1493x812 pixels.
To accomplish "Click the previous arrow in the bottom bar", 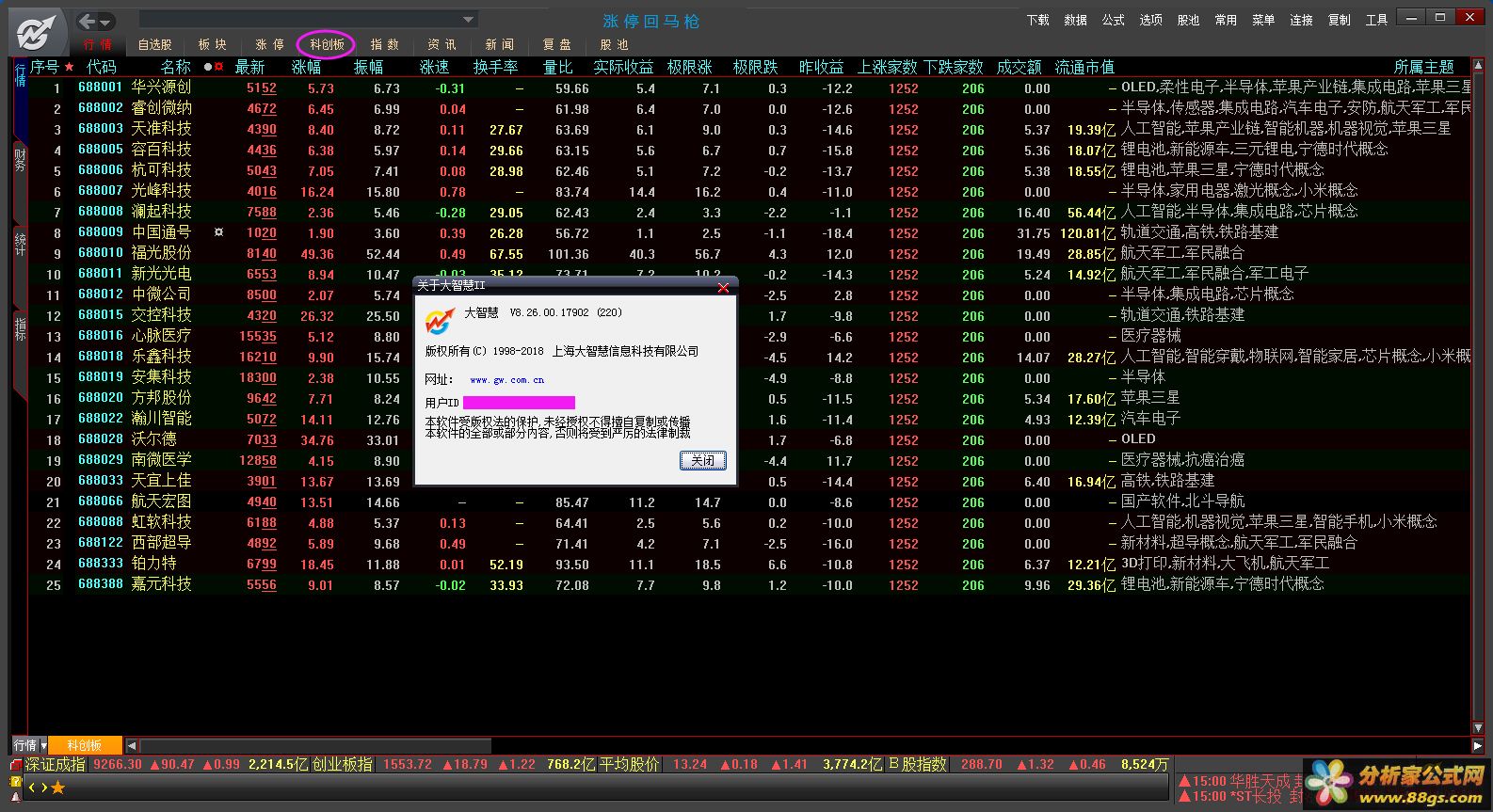I will [x=31, y=788].
